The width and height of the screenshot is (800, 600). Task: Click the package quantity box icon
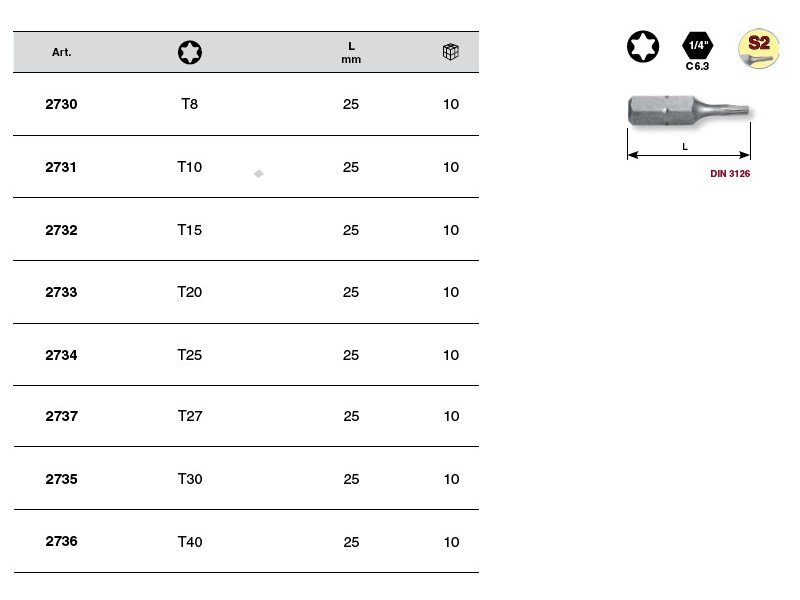(451, 52)
